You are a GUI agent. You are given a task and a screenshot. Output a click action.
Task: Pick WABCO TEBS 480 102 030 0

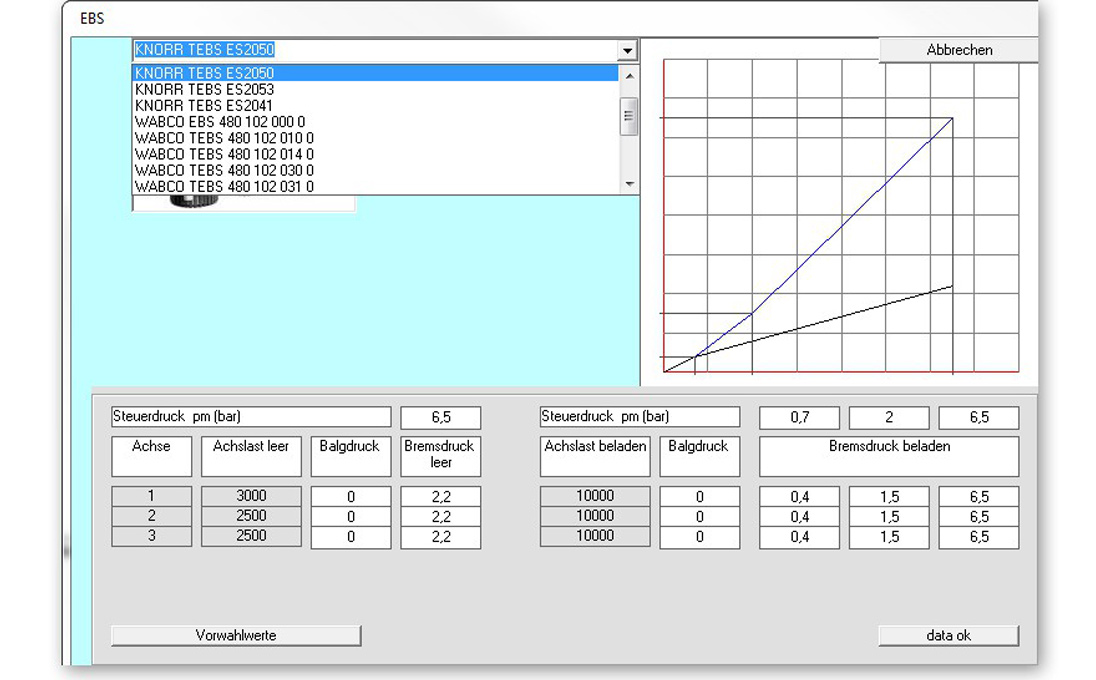click(375, 170)
